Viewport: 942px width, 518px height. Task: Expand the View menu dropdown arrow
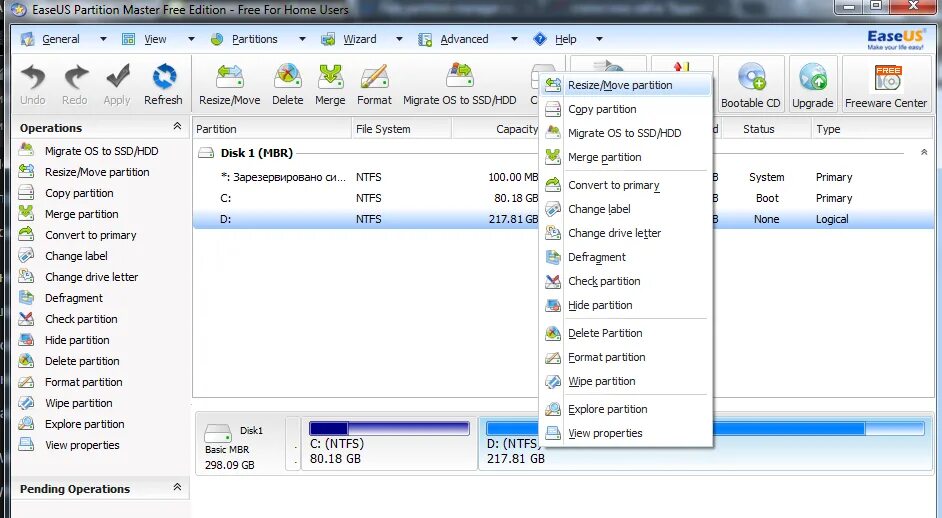pyautogui.click(x=191, y=39)
